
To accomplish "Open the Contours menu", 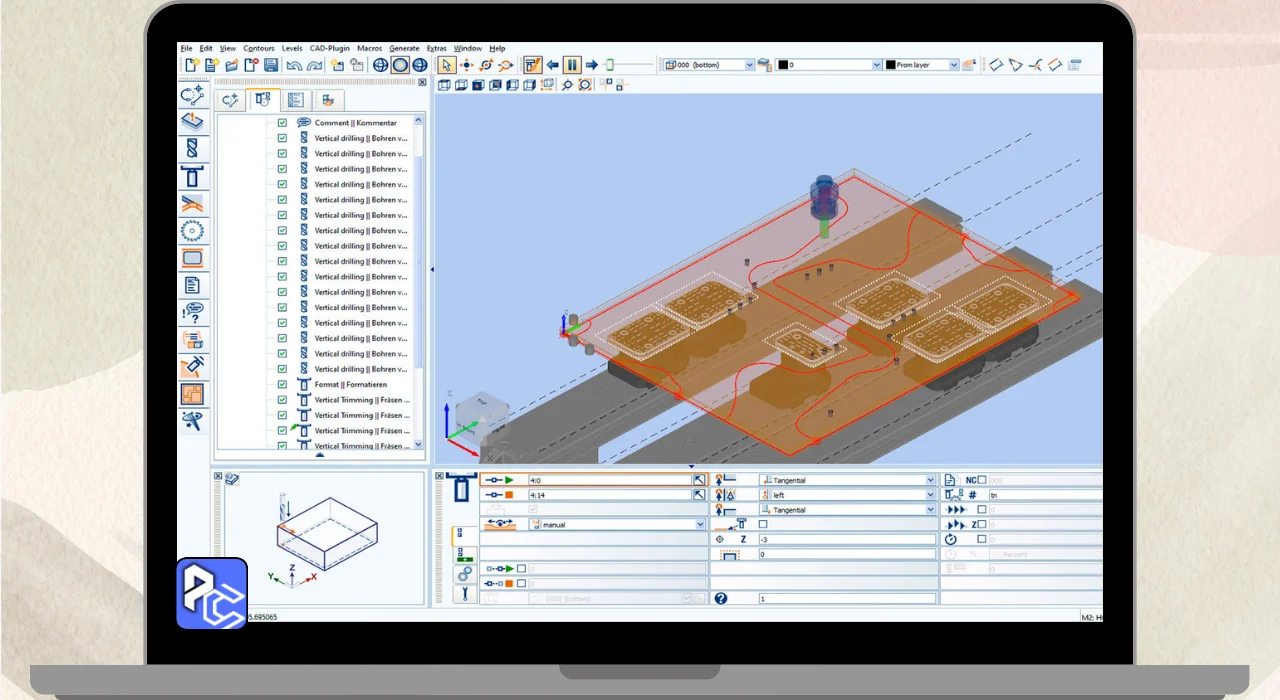I will [259, 48].
